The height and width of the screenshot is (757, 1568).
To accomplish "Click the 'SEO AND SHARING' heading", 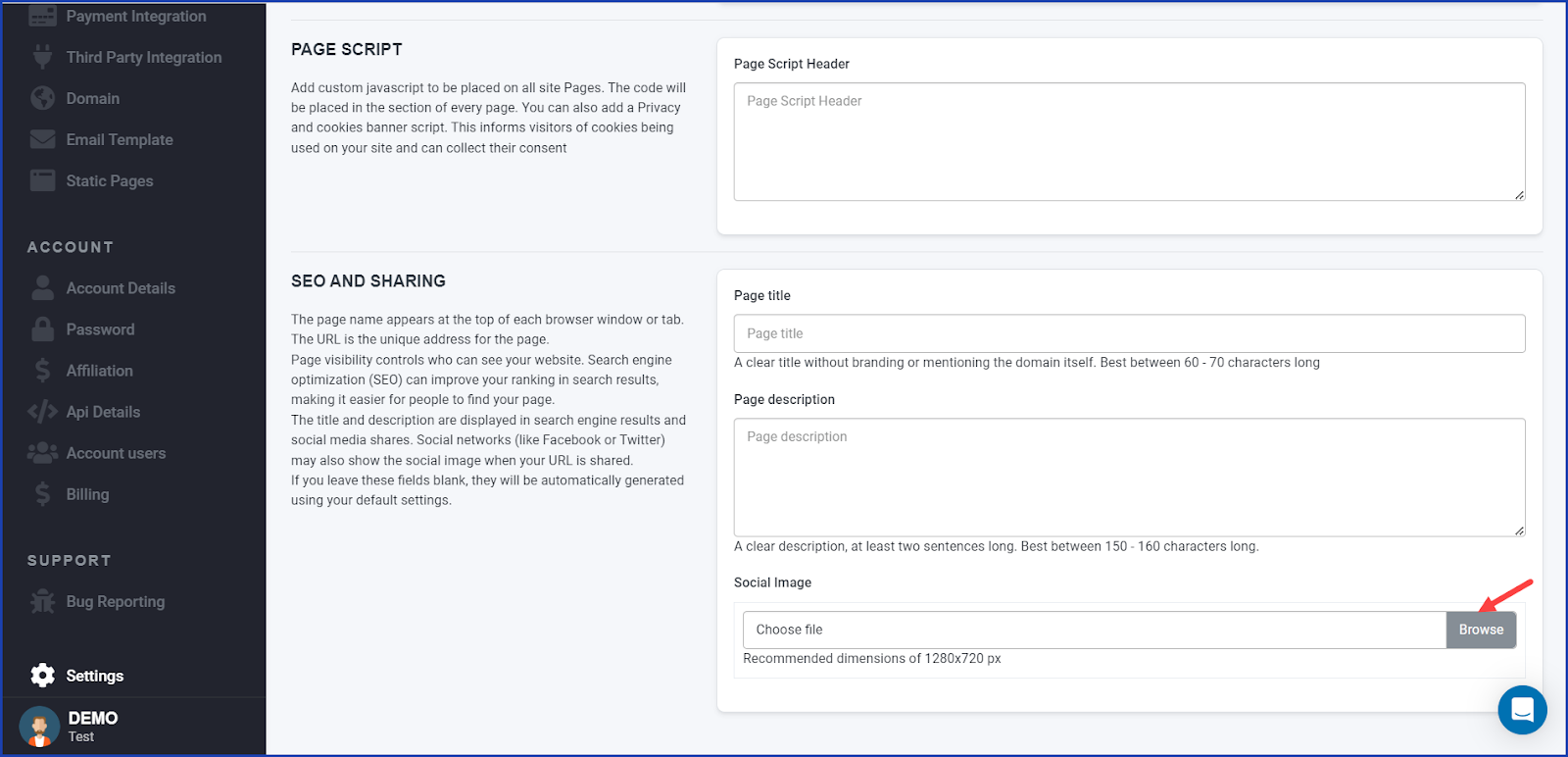I will pyautogui.click(x=368, y=281).
